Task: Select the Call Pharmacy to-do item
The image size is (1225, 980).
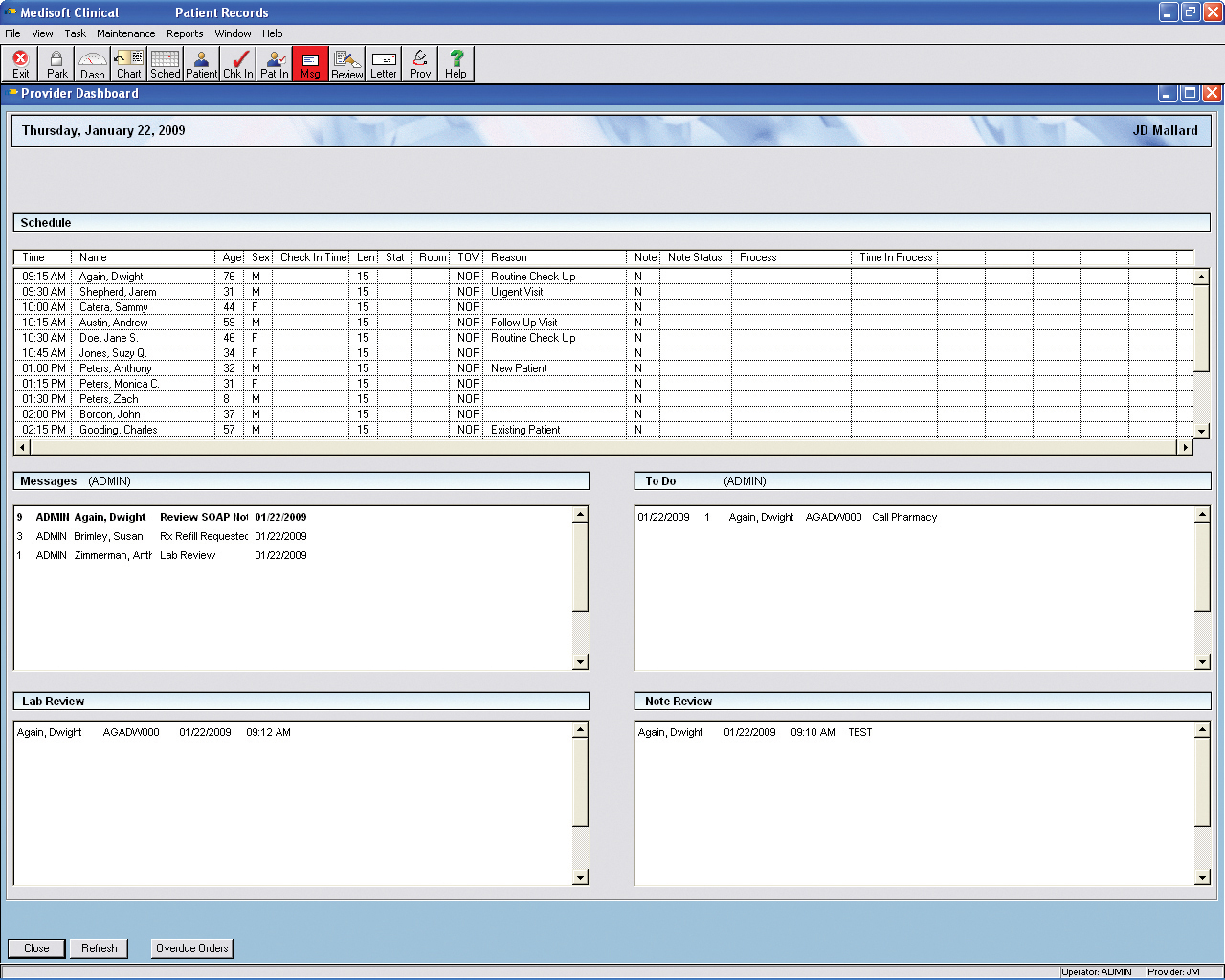Action: [x=903, y=517]
